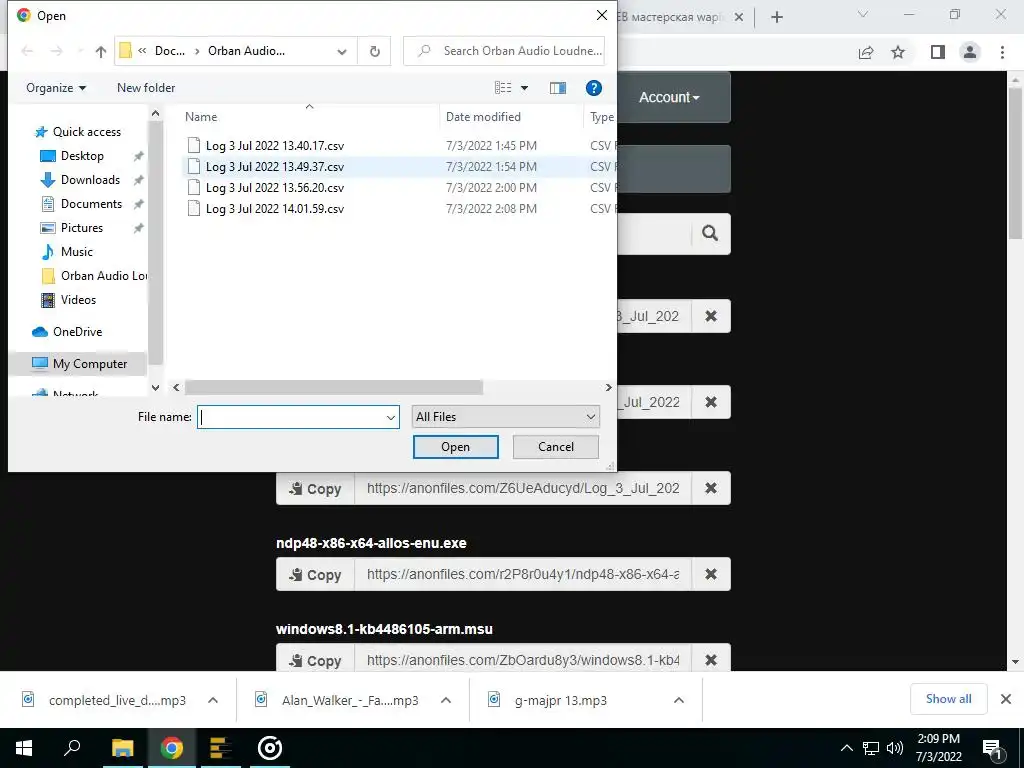Screen dimensions: 1024x768
Task: Expand the File name dropdown arrow
Action: (x=391, y=417)
